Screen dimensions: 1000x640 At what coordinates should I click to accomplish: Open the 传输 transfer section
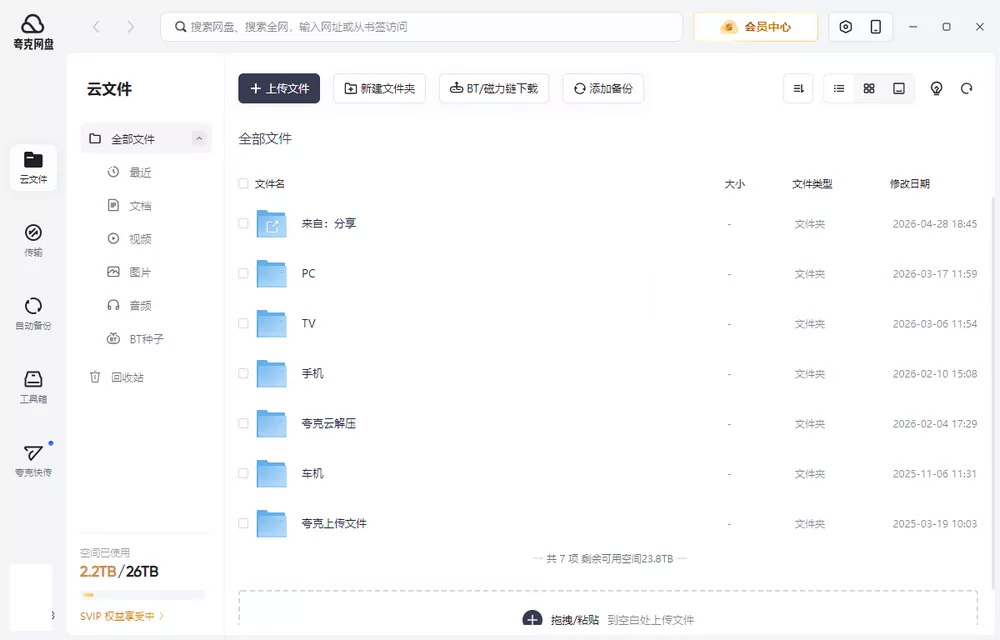[33, 240]
